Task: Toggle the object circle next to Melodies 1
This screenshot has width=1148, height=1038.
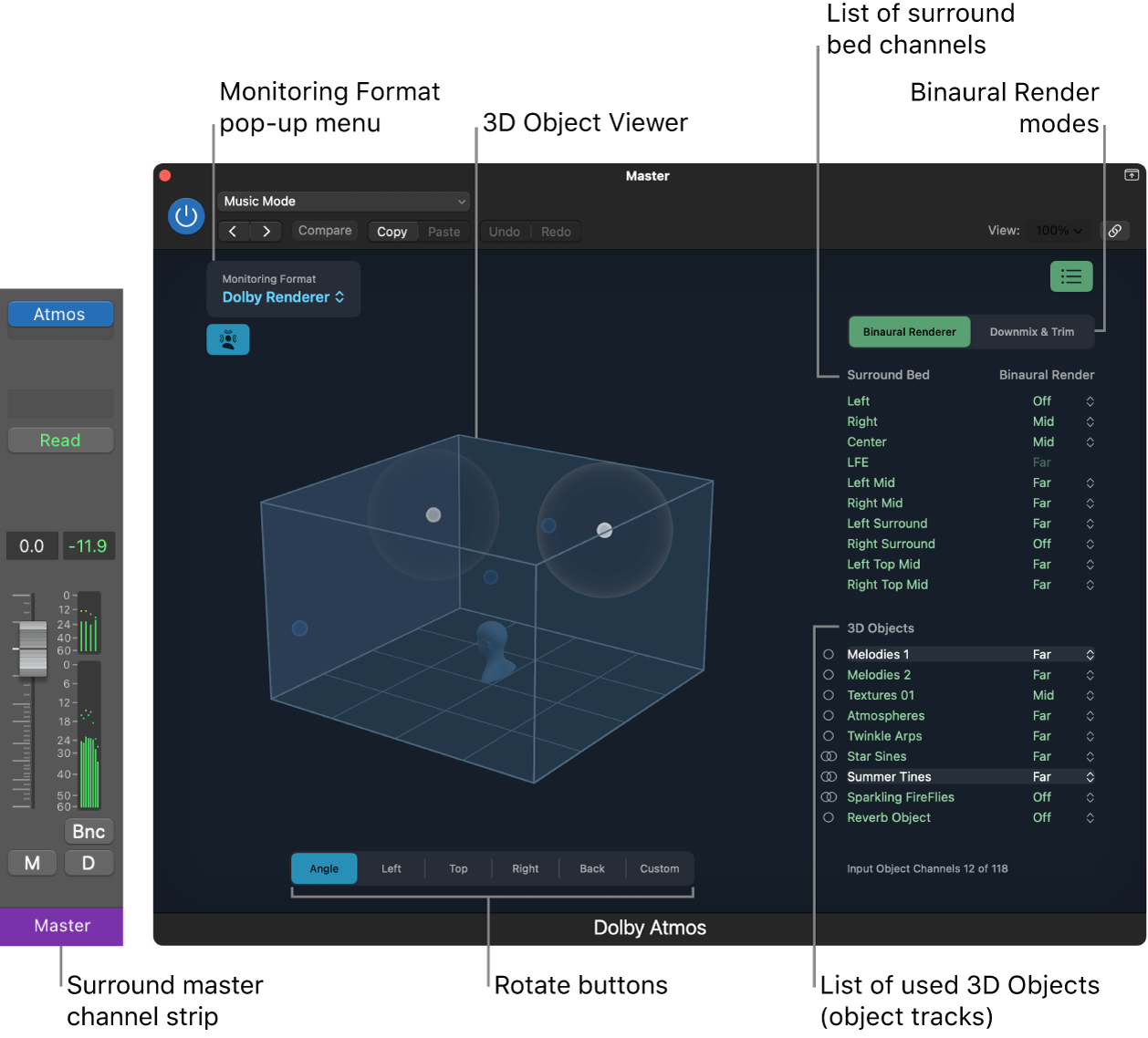Action: [x=829, y=654]
